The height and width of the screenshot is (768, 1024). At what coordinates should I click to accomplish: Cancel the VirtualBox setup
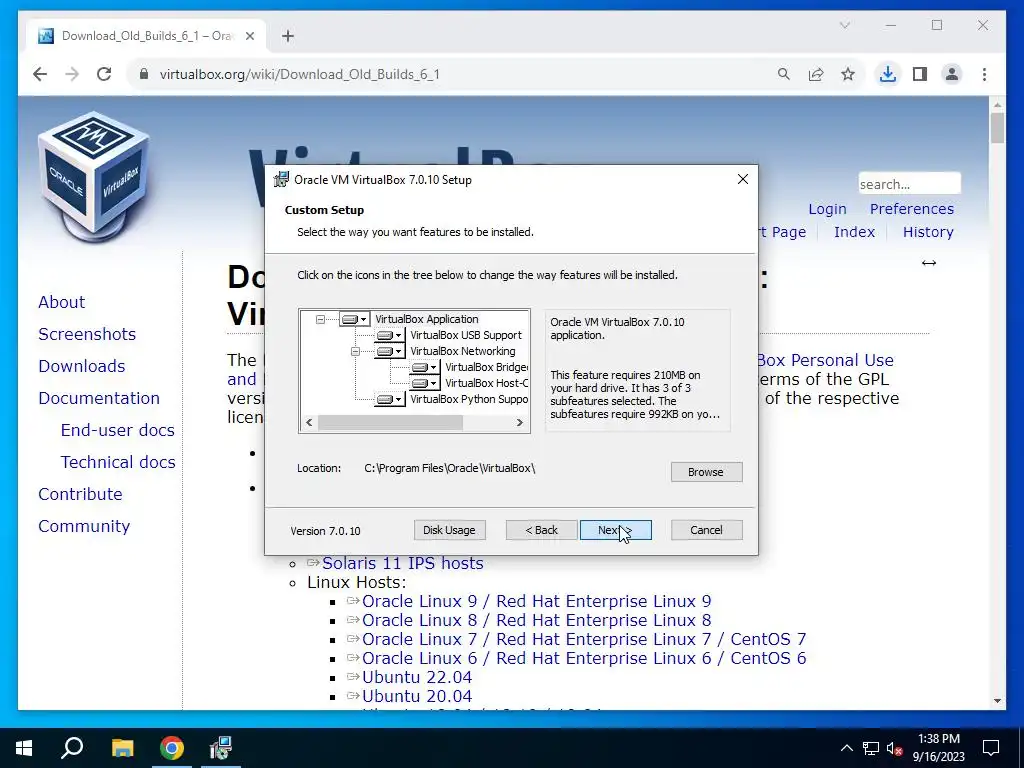[706, 530]
